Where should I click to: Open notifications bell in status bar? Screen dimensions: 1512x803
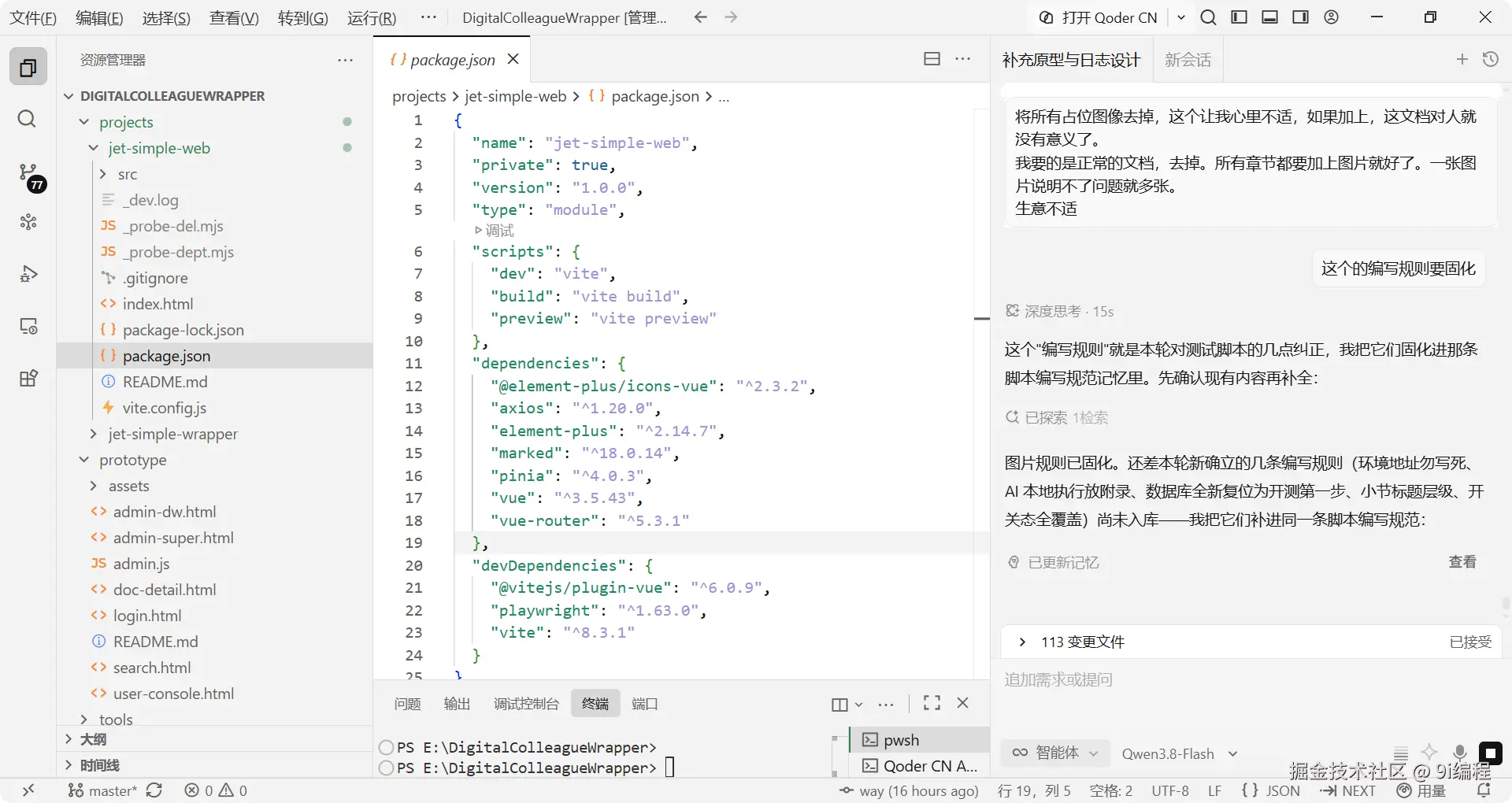tap(1484, 790)
